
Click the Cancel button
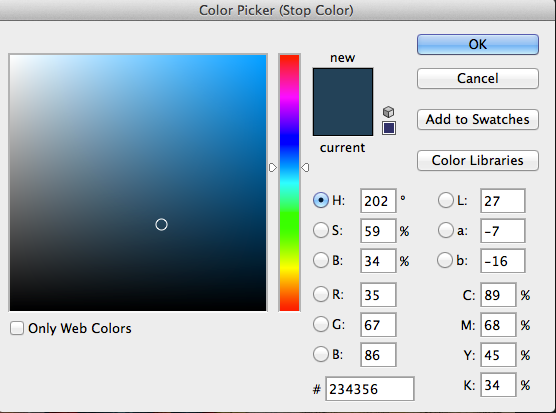[478, 78]
